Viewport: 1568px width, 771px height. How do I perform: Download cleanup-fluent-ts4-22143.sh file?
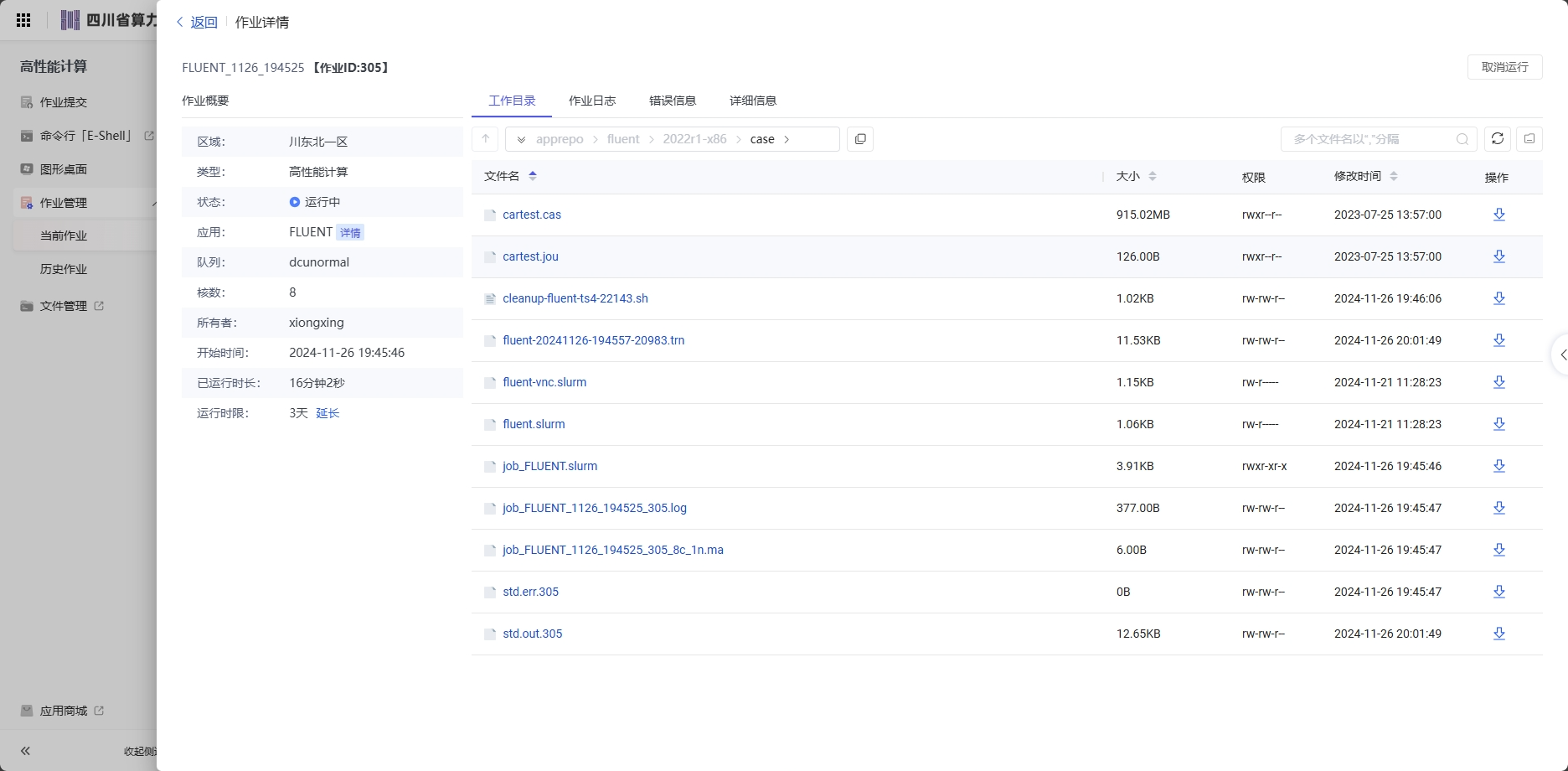[x=1499, y=298]
